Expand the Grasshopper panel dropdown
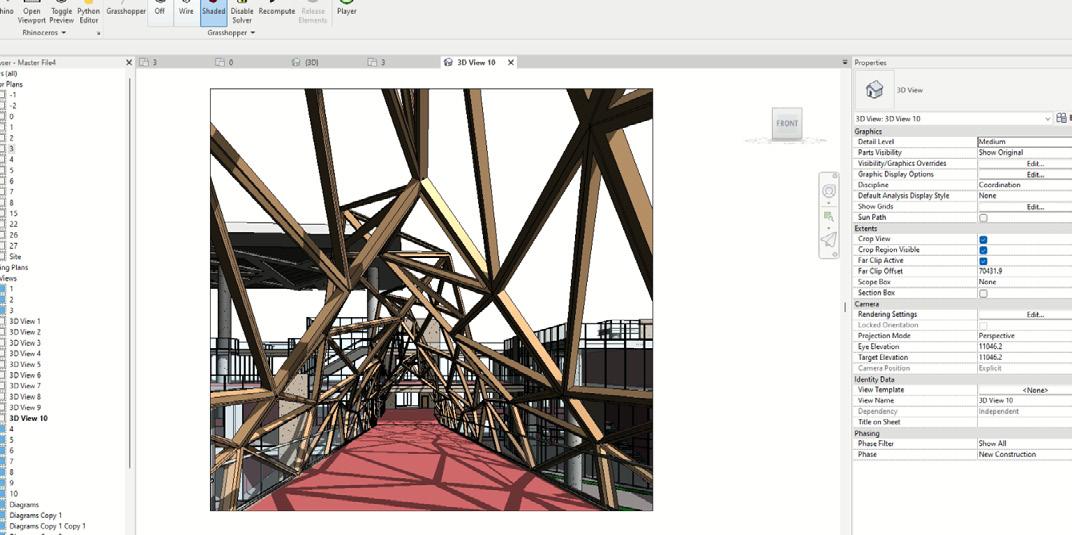This screenshot has width=1072, height=535. click(231, 32)
